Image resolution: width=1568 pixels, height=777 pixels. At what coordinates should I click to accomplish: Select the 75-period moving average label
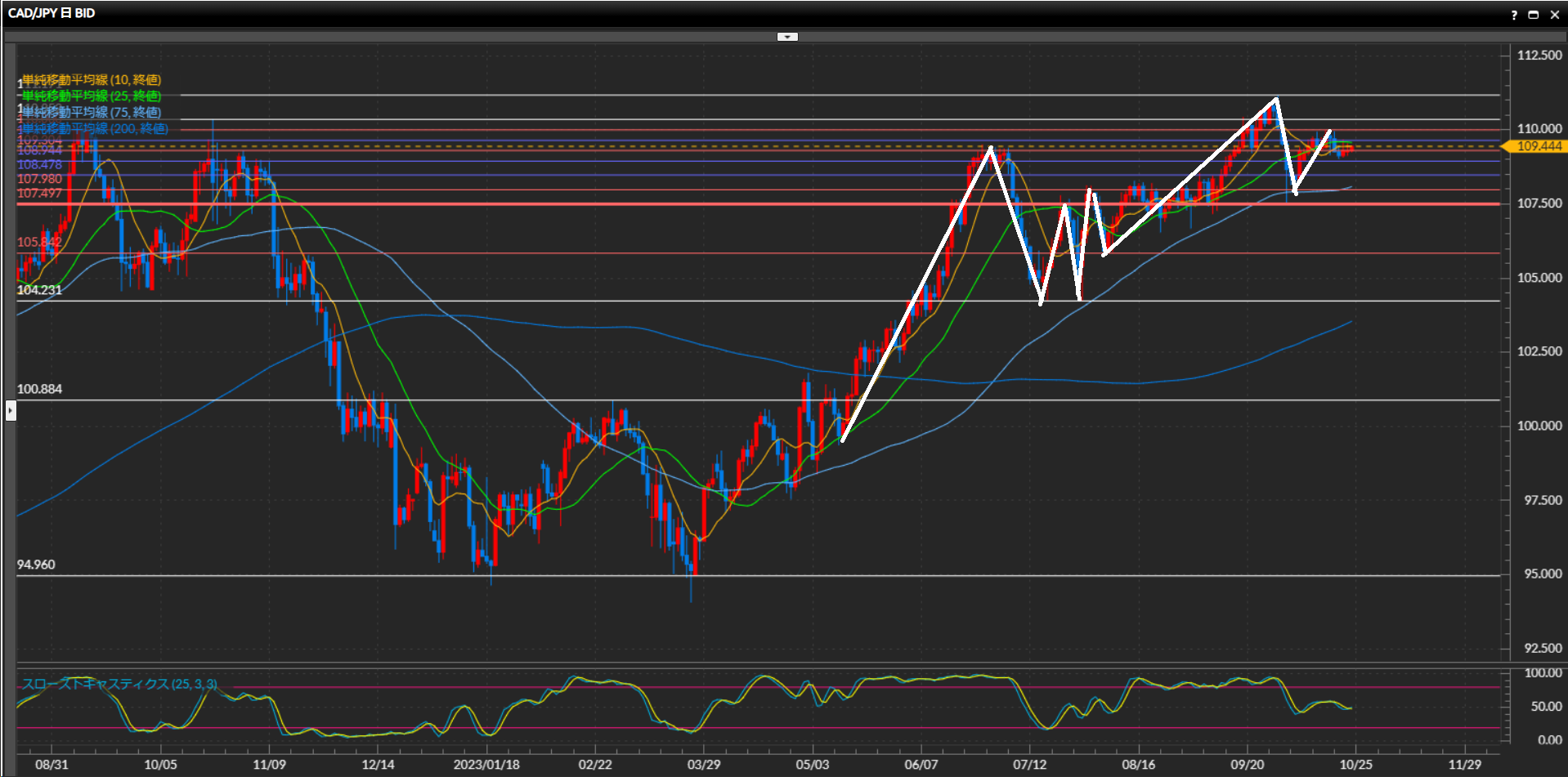[92, 113]
